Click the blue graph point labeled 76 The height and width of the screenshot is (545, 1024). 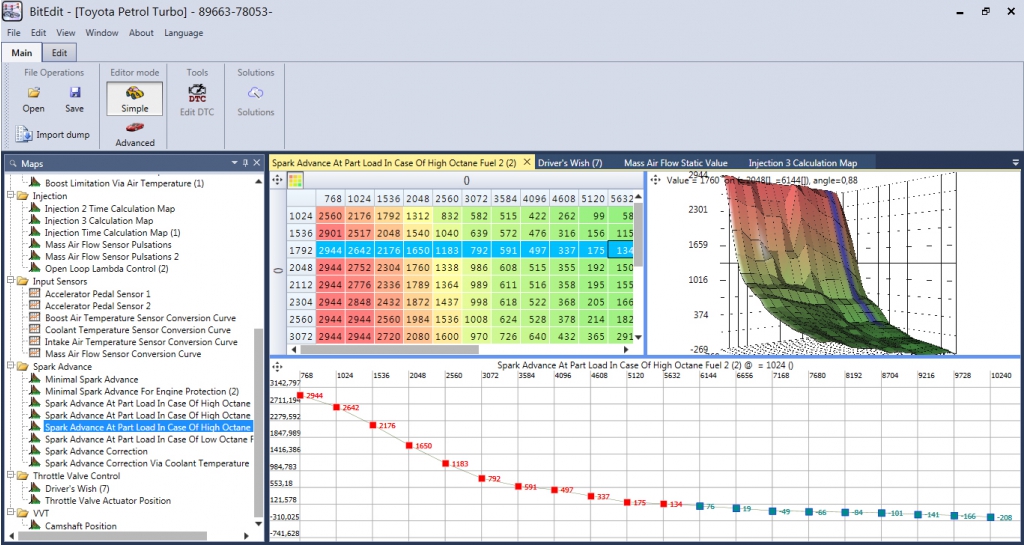699,506
